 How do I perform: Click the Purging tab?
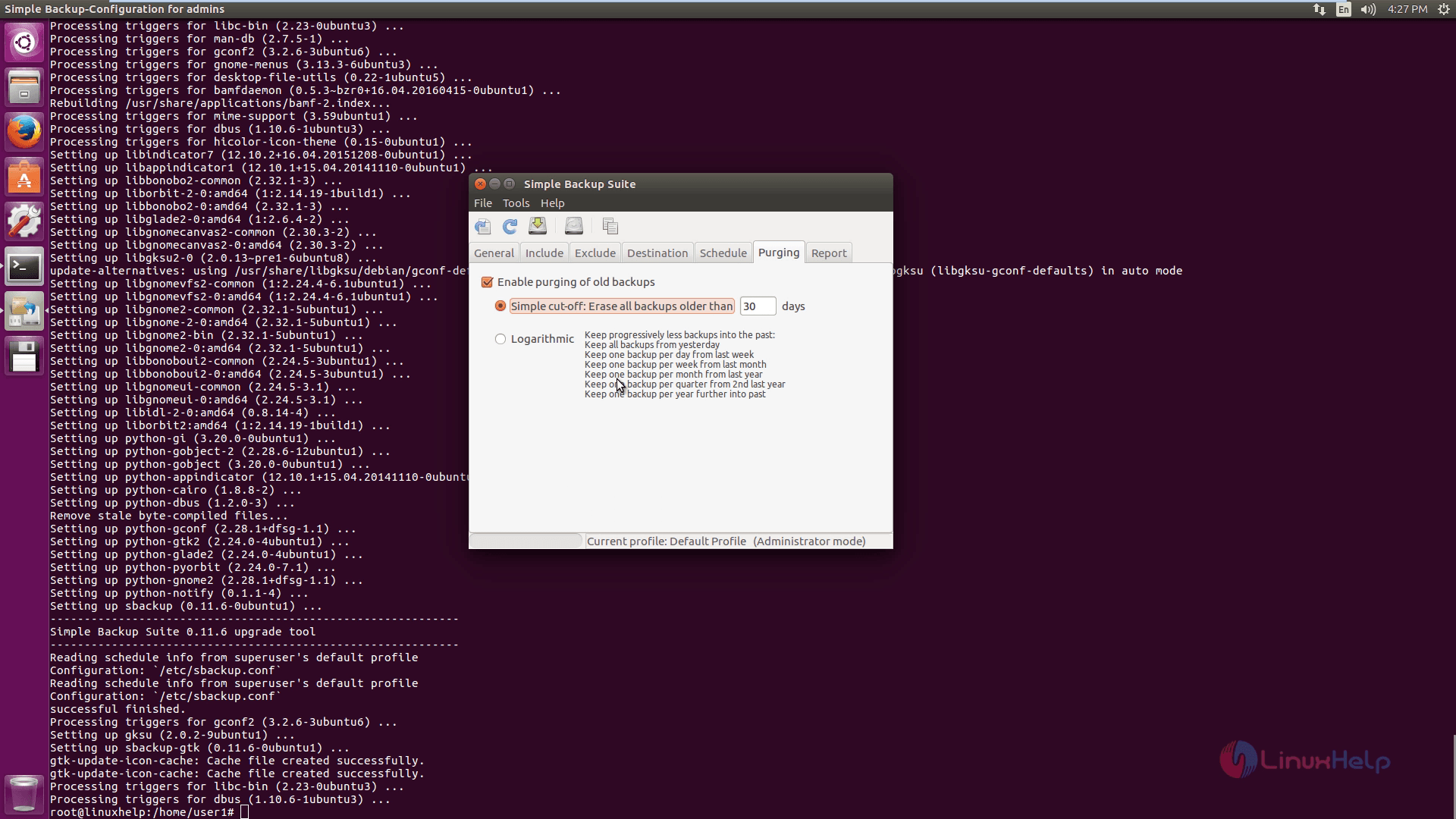[778, 252]
